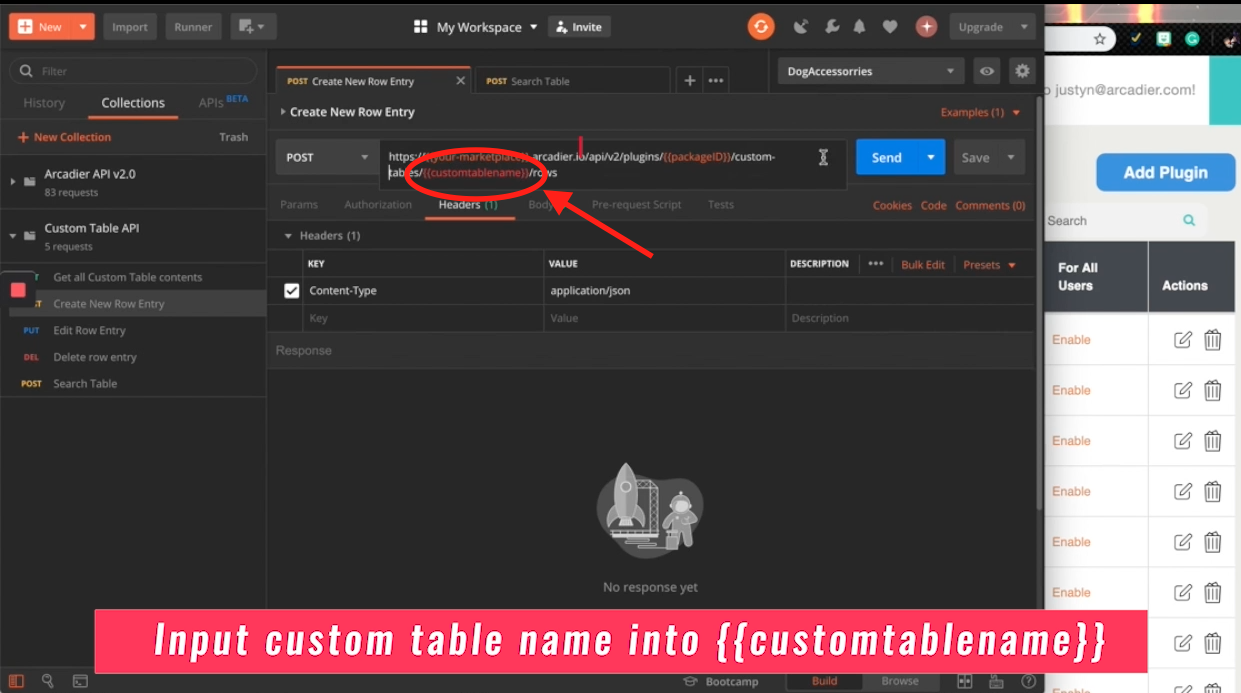The height and width of the screenshot is (693, 1241).
Task: Switch to Browse mode
Action: pyautogui.click(x=900, y=681)
